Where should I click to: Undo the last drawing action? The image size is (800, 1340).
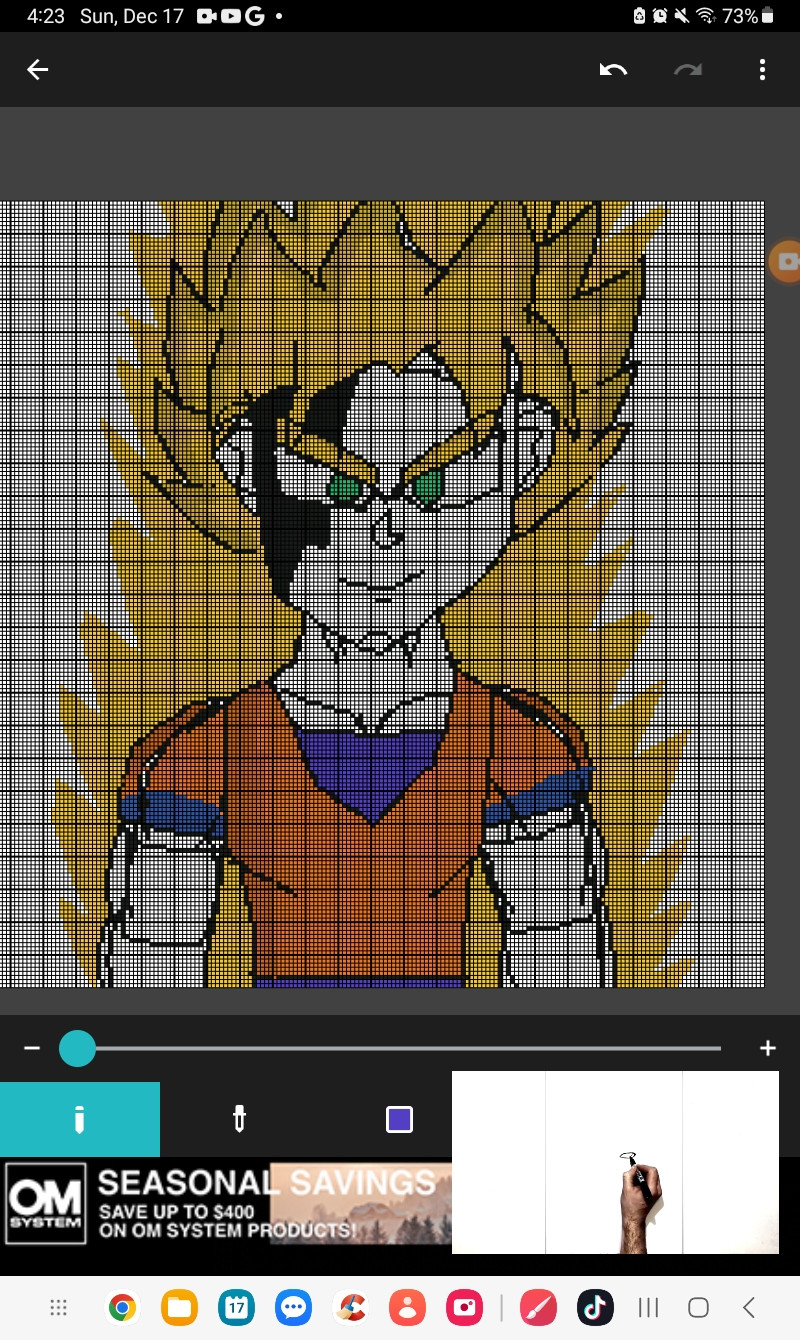[x=613, y=69]
